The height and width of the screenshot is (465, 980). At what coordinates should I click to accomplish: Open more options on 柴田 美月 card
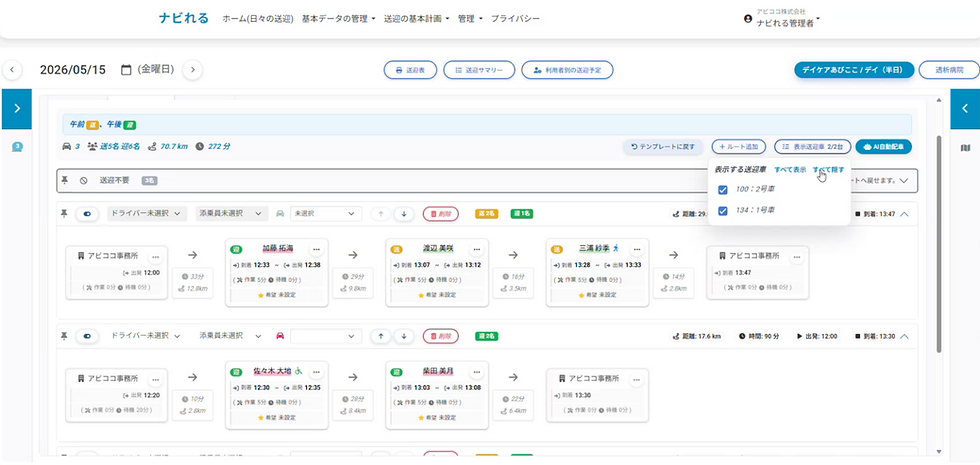[477, 372]
